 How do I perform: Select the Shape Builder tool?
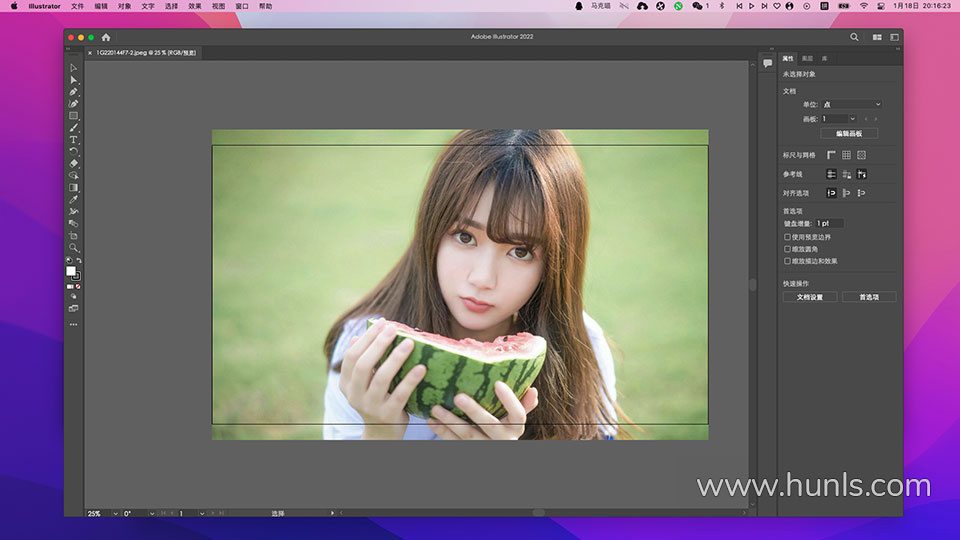click(x=73, y=176)
